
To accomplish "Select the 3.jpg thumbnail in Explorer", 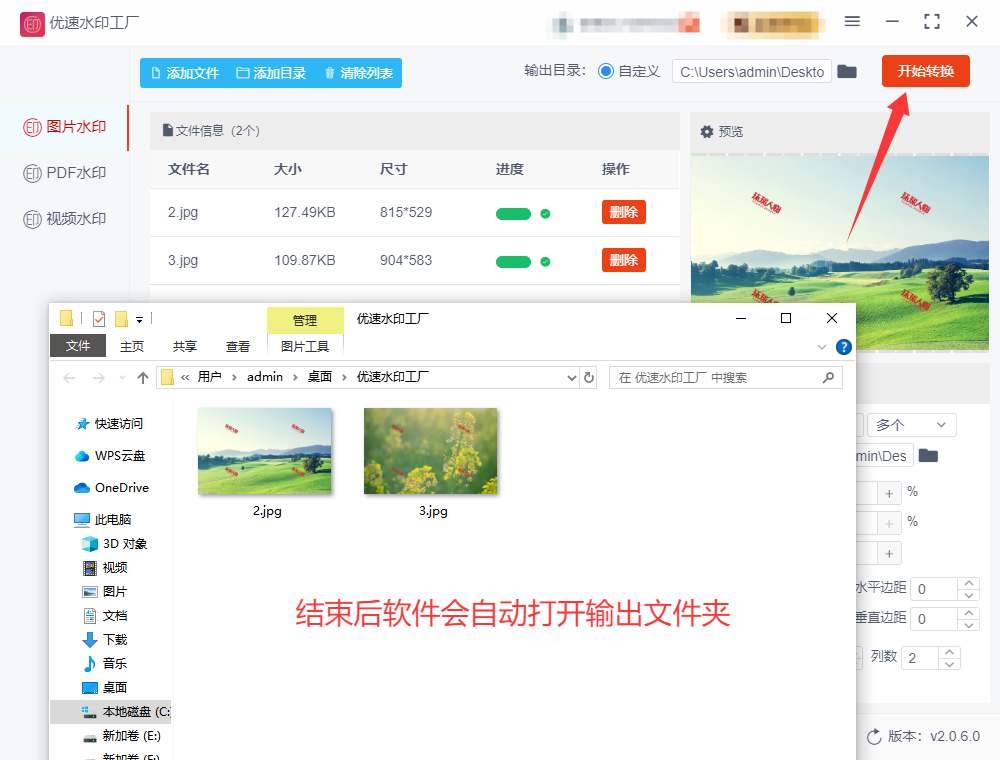I will coord(430,451).
